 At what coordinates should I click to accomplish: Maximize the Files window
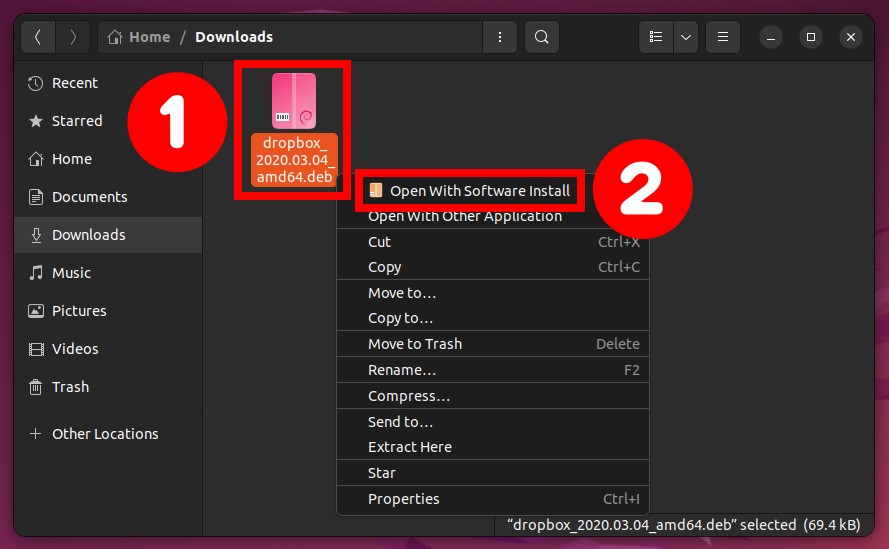[811, 37]
